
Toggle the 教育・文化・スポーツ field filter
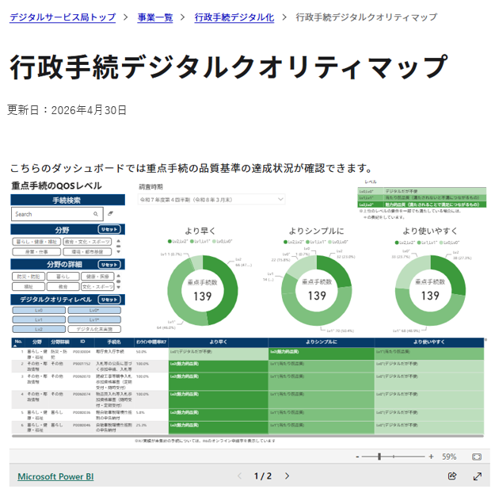87,242
